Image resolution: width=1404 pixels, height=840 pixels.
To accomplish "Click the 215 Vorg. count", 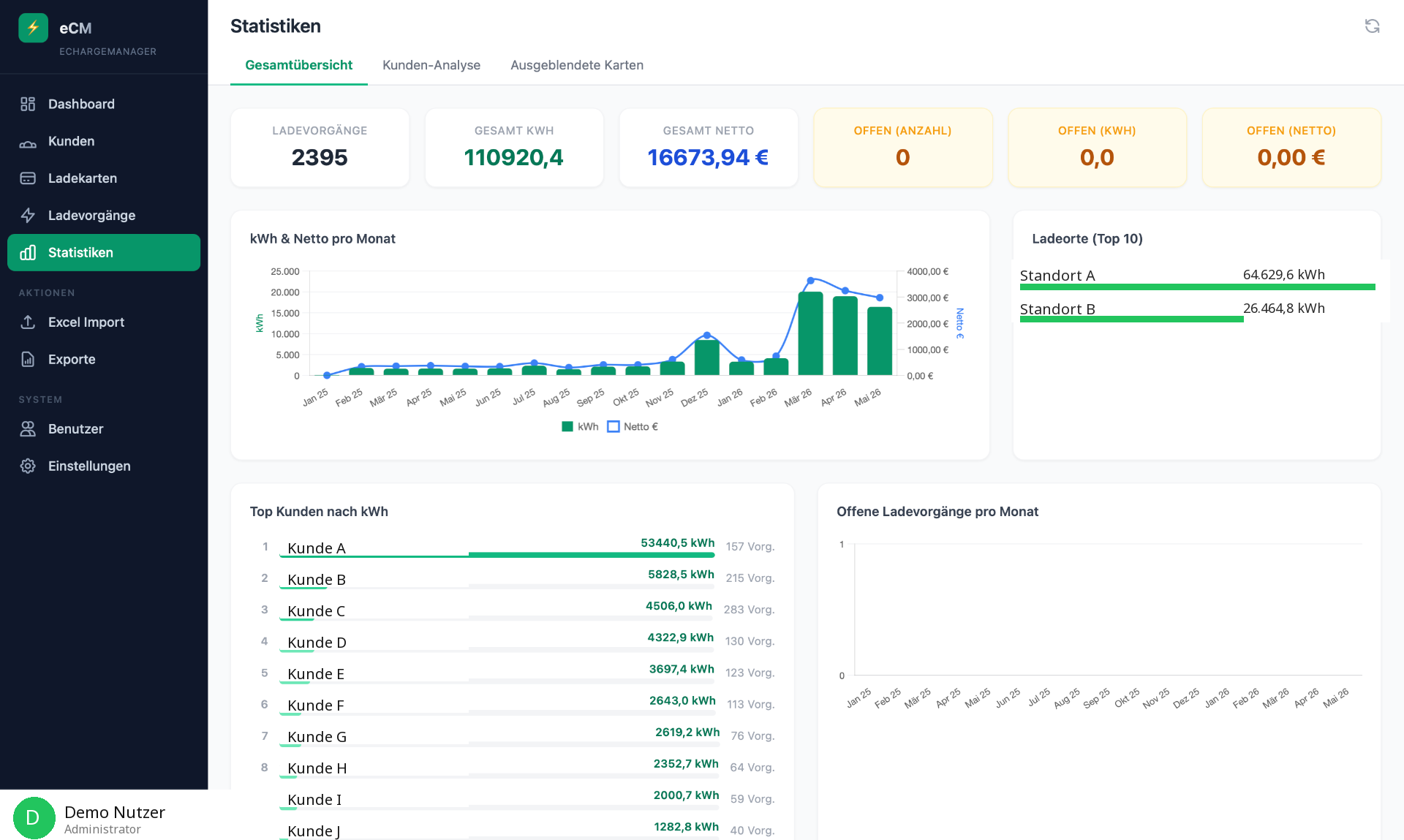I will tap(750, 578).
